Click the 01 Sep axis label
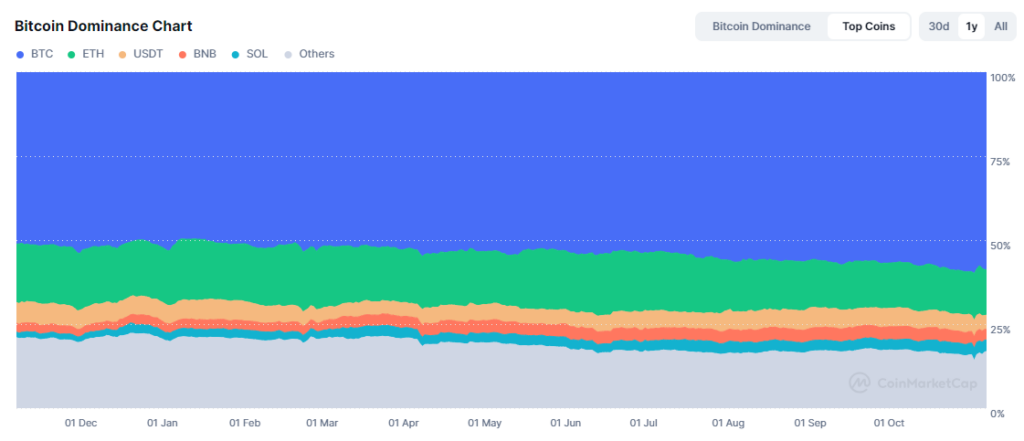Image resolution: width=1024 pixels, height=441 pixels. pyautogui.click(x=810, y=423)
